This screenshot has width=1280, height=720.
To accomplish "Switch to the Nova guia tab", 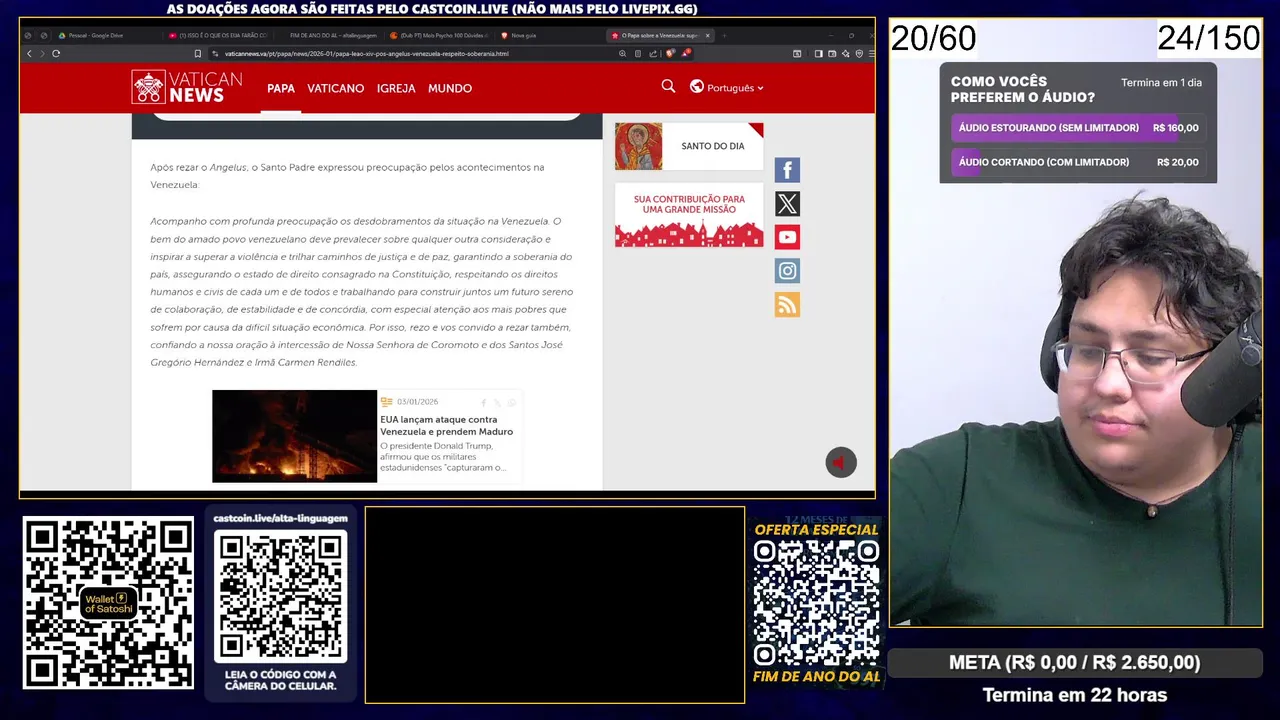I will click(548, 35).
